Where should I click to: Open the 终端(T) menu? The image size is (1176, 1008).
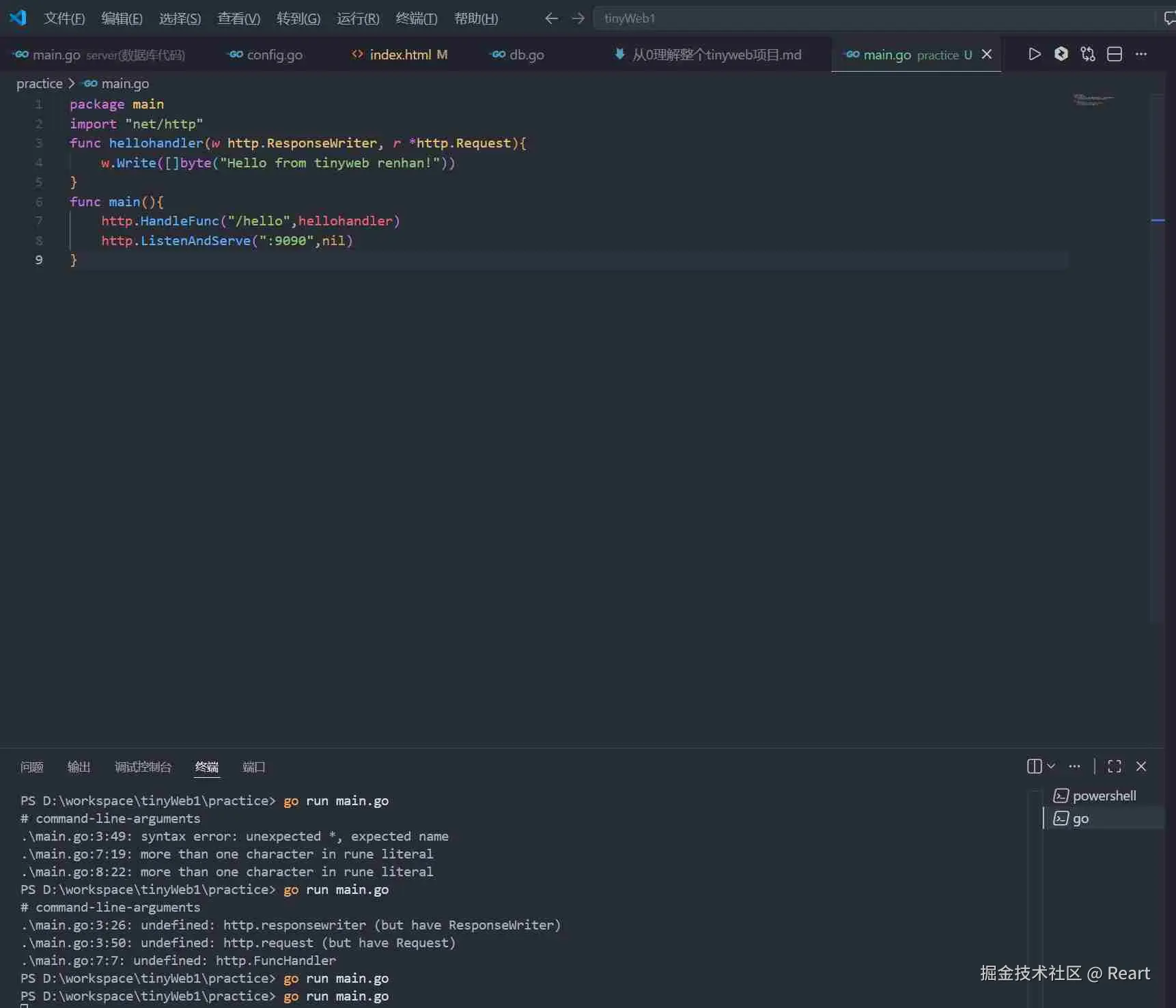click(x=417, y=18)
